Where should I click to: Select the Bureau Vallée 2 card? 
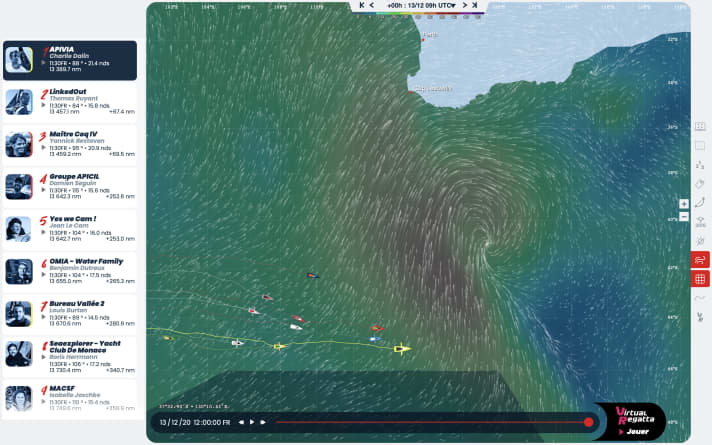click(70, 314)
